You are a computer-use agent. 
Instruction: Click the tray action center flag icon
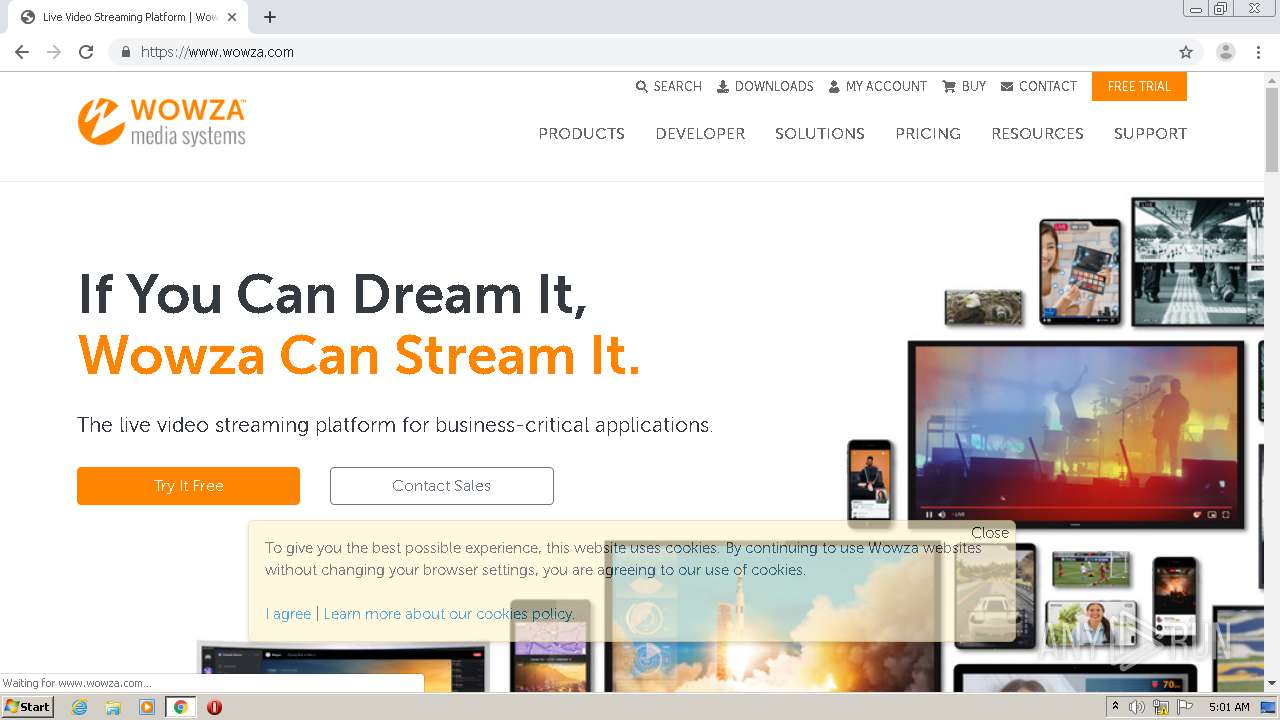pos(1185,707)
